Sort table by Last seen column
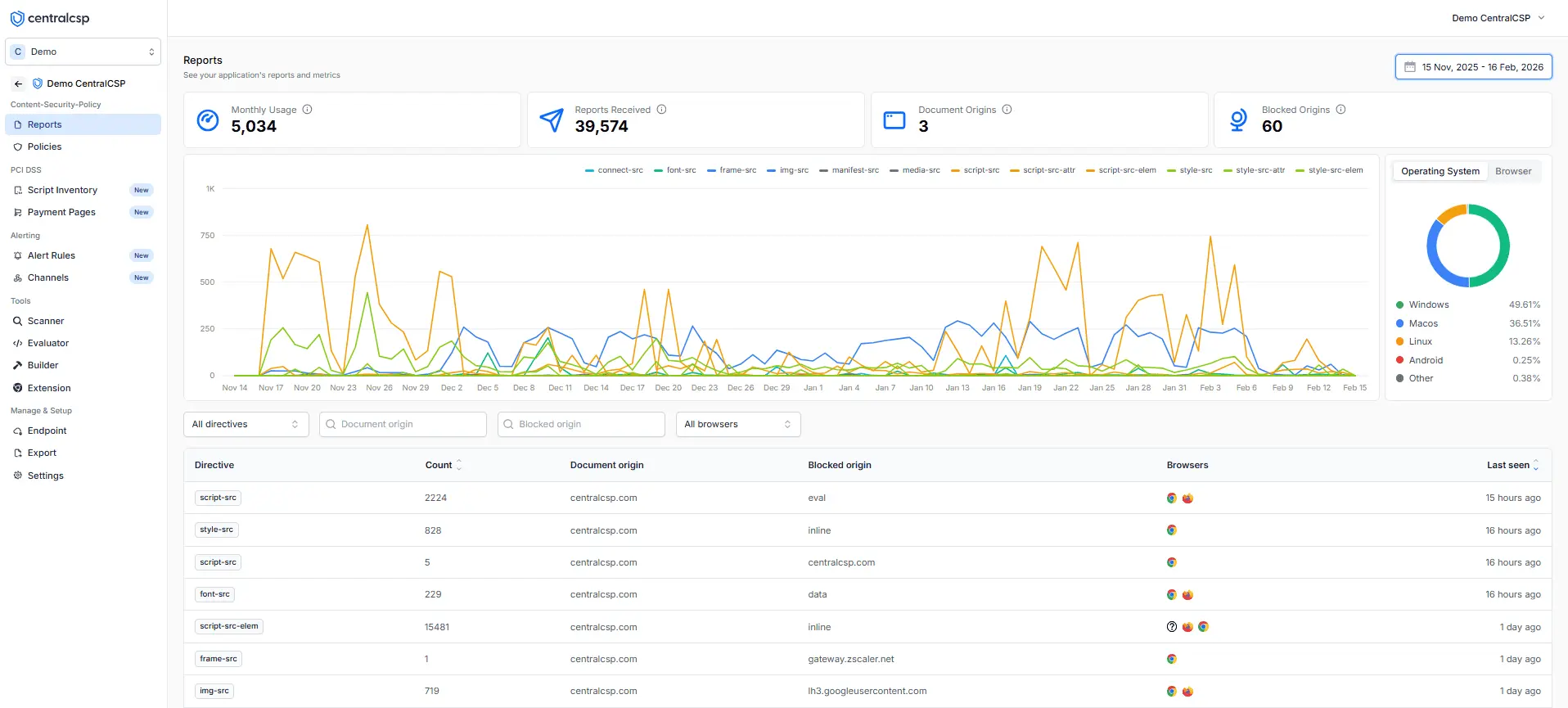1568x708 pixels. coord(1513,465)
